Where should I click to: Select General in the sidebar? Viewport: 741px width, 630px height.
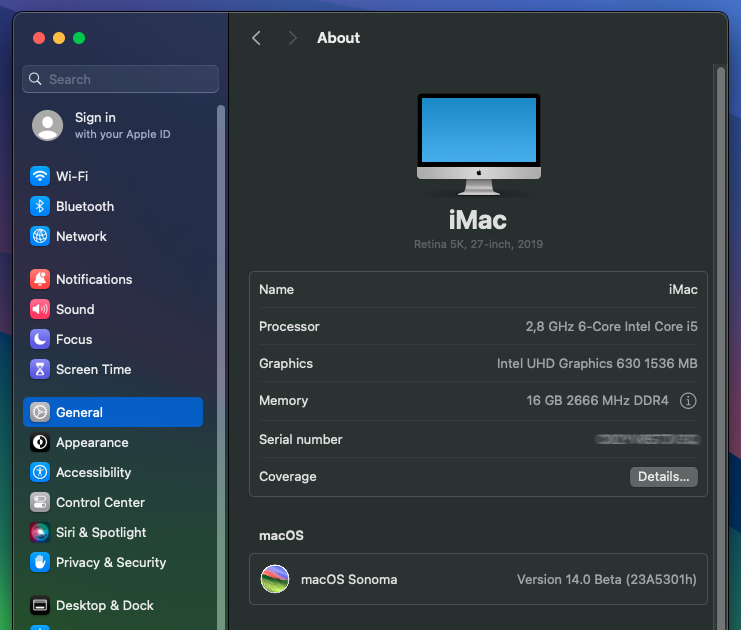click(113, 412)
